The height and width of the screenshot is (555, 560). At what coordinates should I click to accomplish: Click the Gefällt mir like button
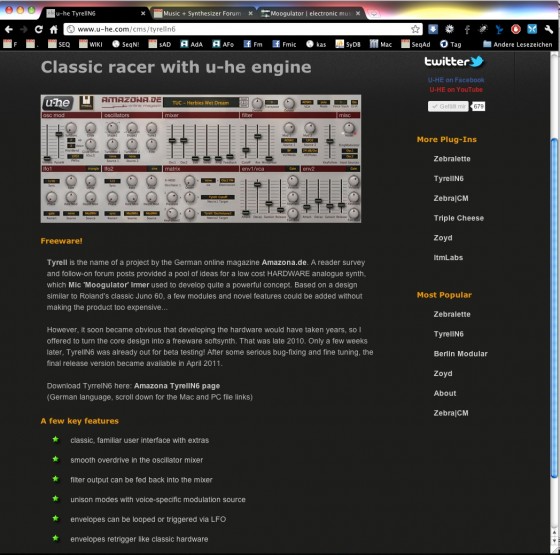point(448,106)
